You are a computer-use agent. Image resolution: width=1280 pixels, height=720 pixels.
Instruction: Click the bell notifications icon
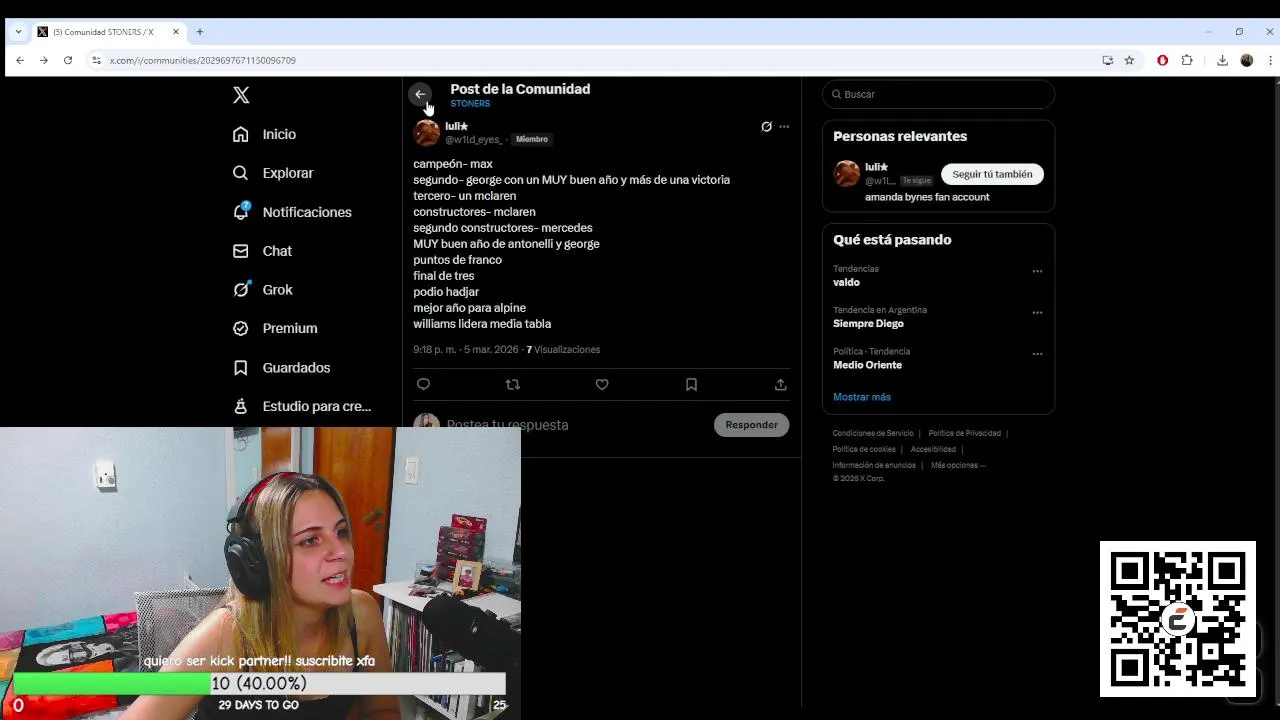click(240, 212)
